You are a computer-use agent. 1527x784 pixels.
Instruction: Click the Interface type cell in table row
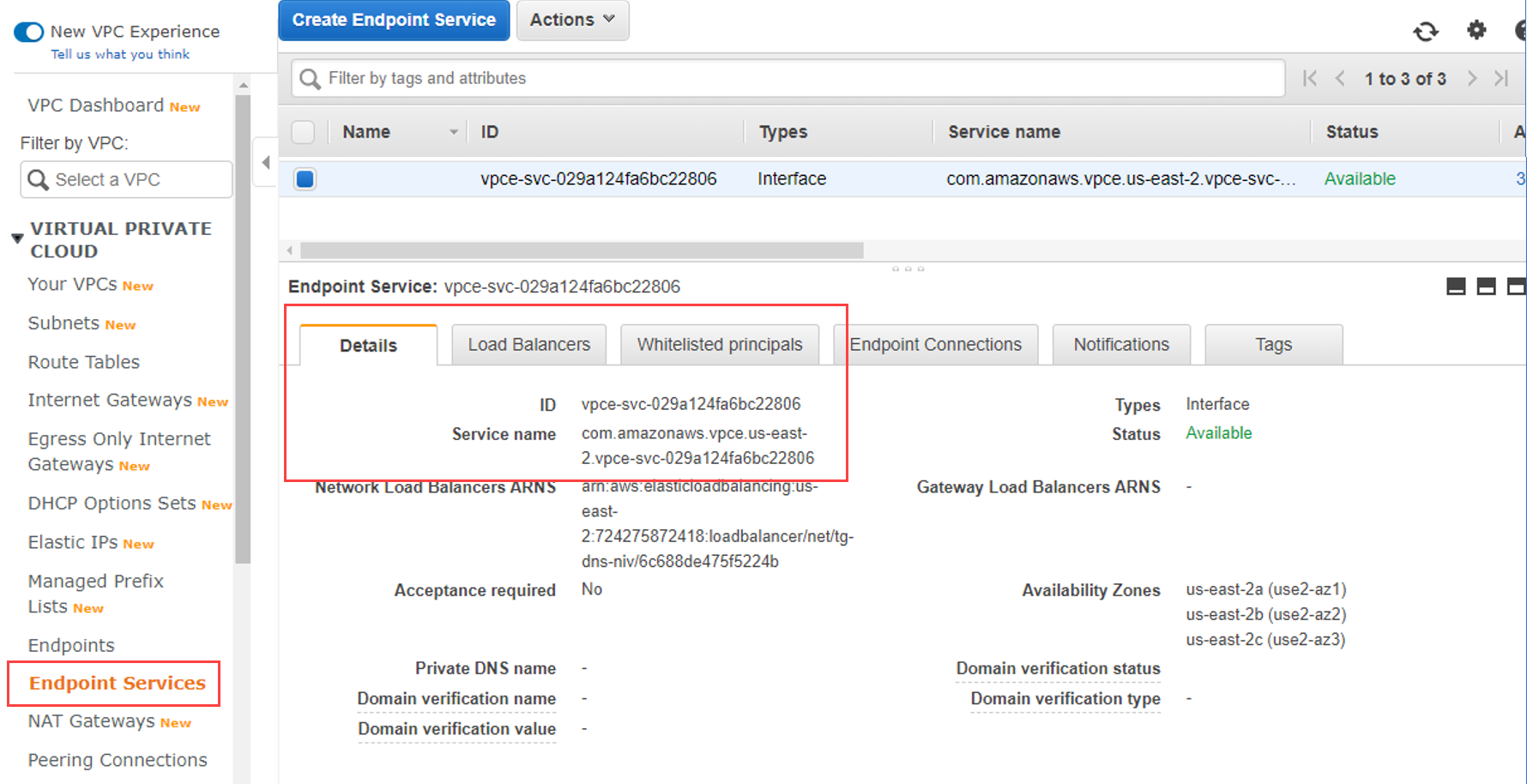(792, 179)
